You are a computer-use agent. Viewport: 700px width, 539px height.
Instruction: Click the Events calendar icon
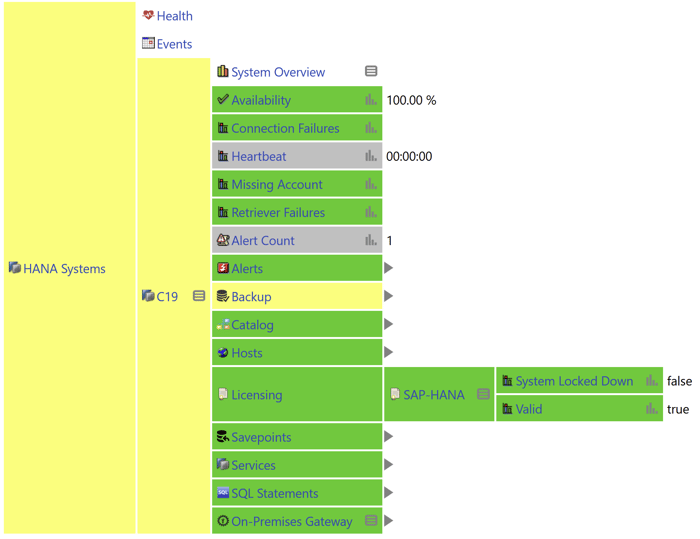(x=148, y=44)
